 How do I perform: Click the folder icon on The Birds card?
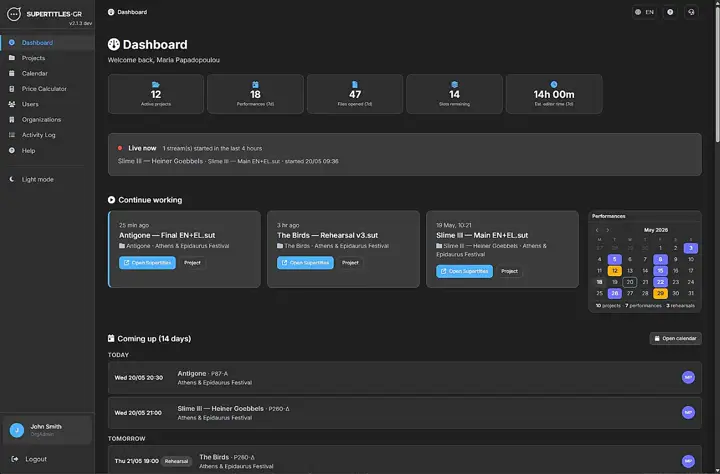280,246
